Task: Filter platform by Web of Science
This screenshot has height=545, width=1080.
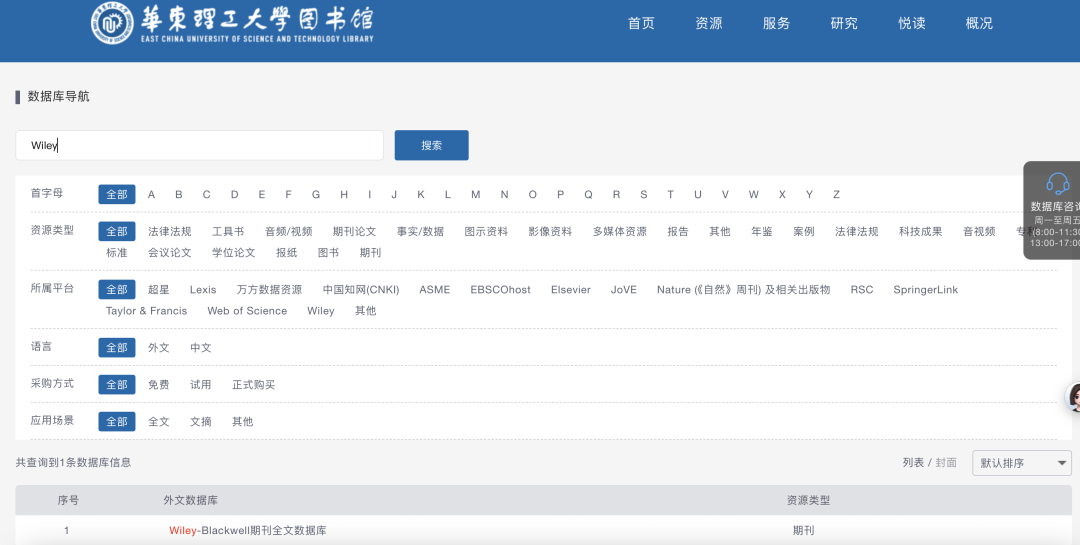Action: [247, 311]
